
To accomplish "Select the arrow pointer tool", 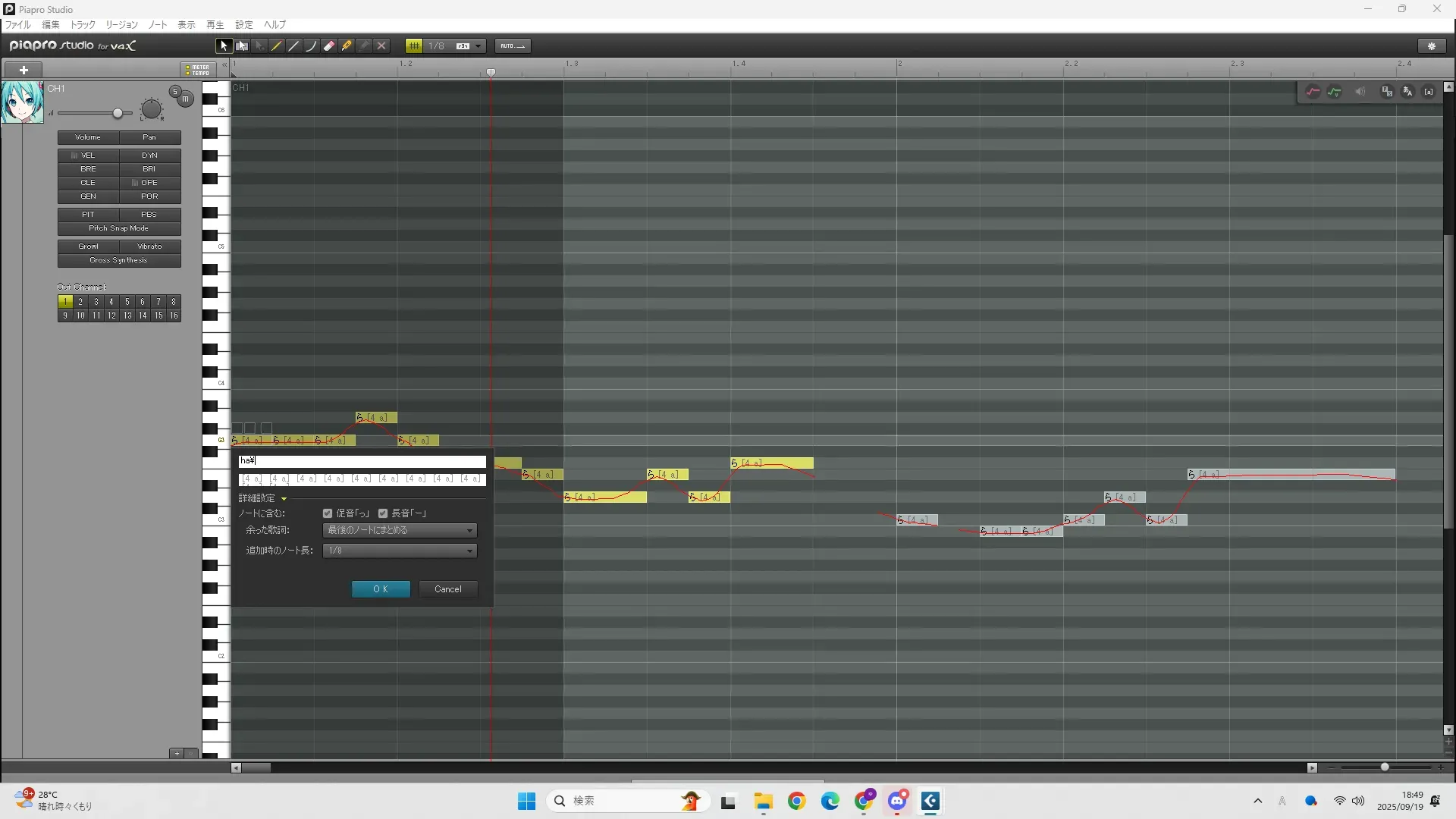I will point(224,45).
